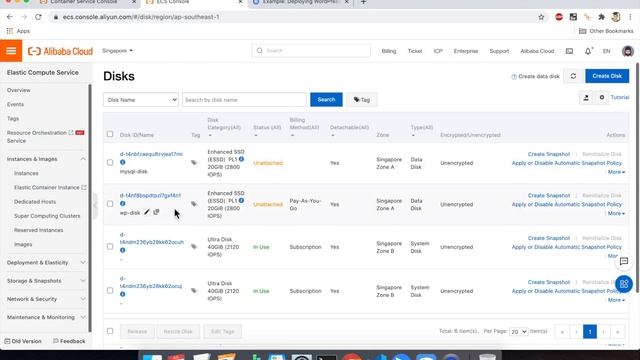Check the mysql-disk row checkbox
640x360 pixels.
click(110, 162)
